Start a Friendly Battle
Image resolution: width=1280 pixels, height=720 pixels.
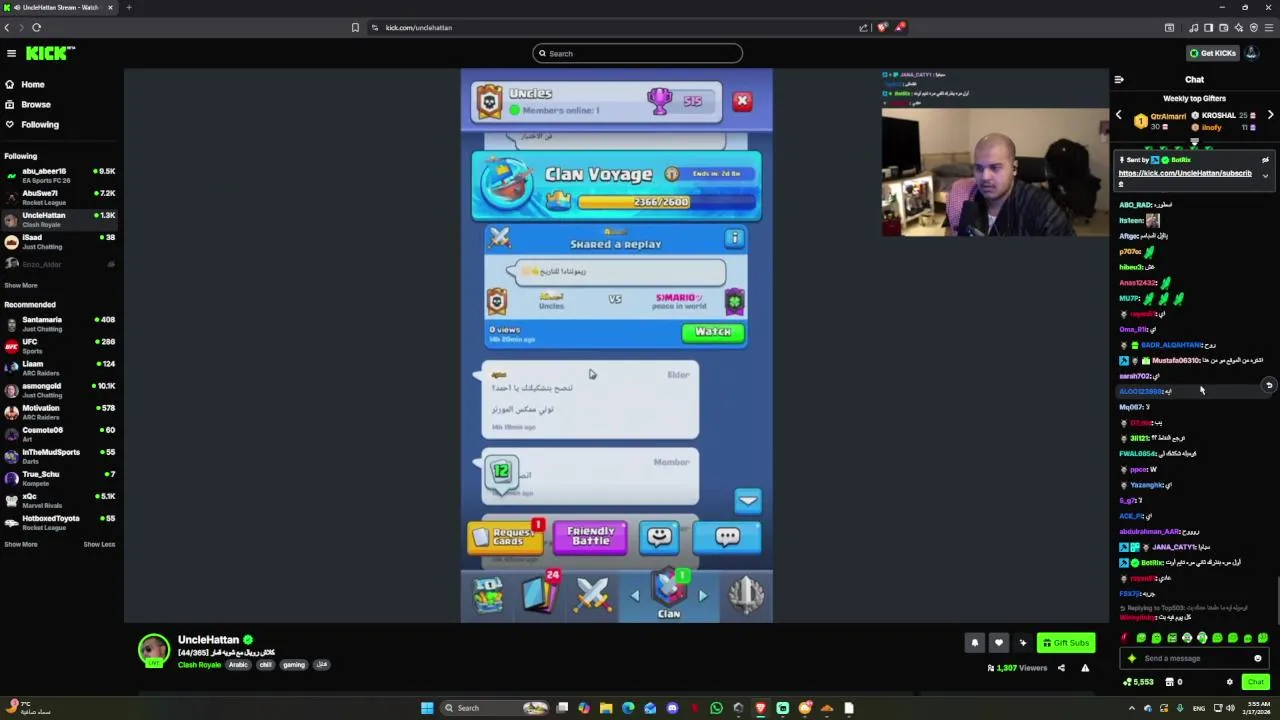(590, 536)
